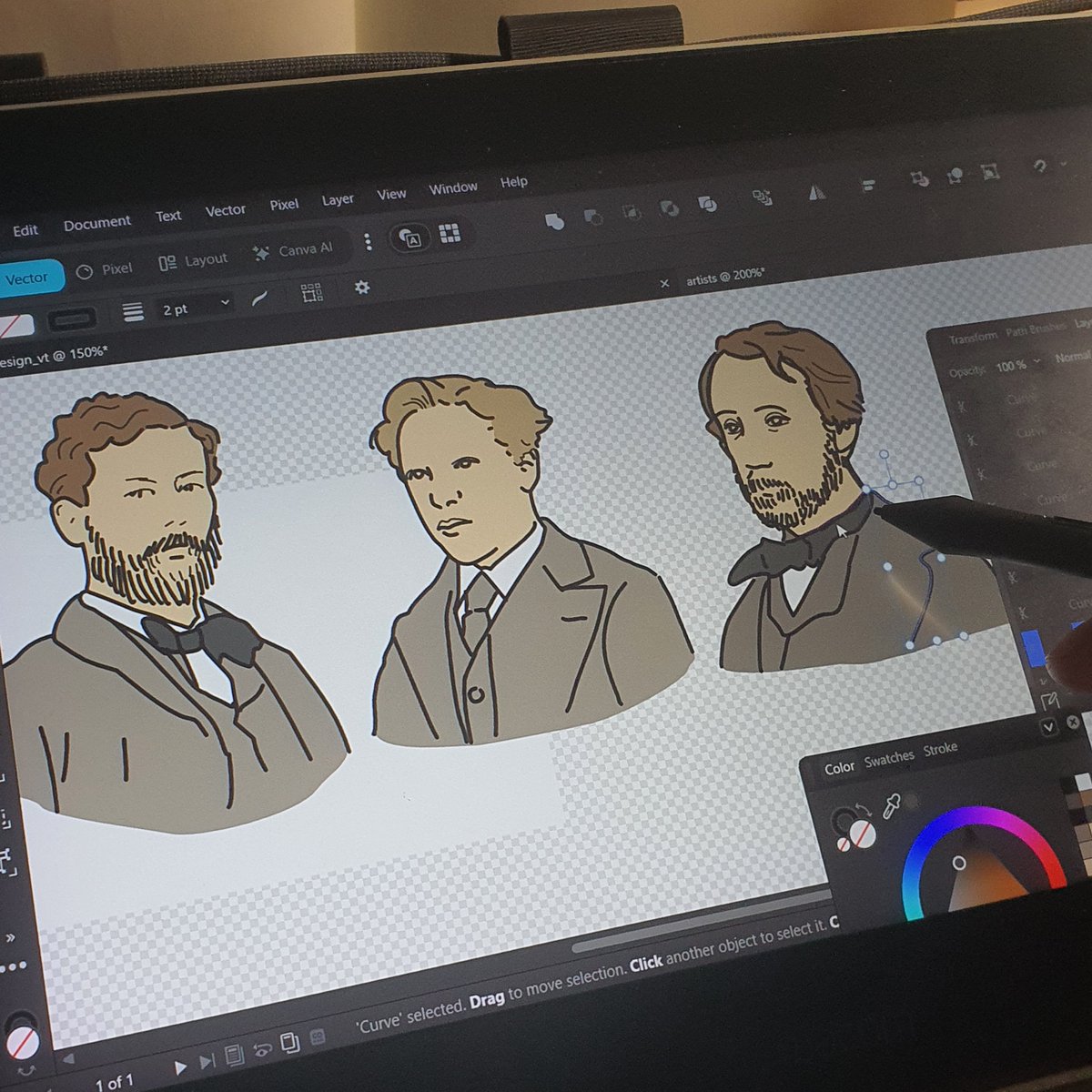Click the Alignment options icon
The width and height of the screenshot is (1092, 1092).
(868, 185)
